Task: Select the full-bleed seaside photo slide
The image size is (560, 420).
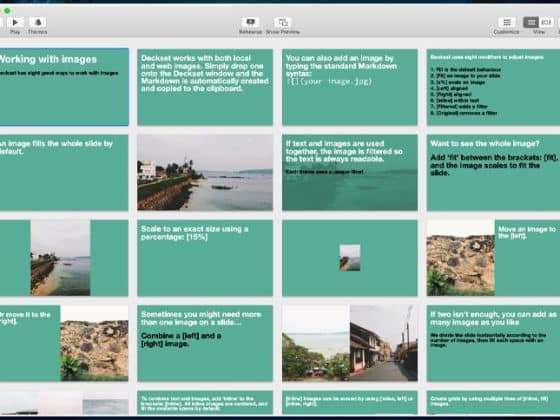Action: [x=205, y=172]
